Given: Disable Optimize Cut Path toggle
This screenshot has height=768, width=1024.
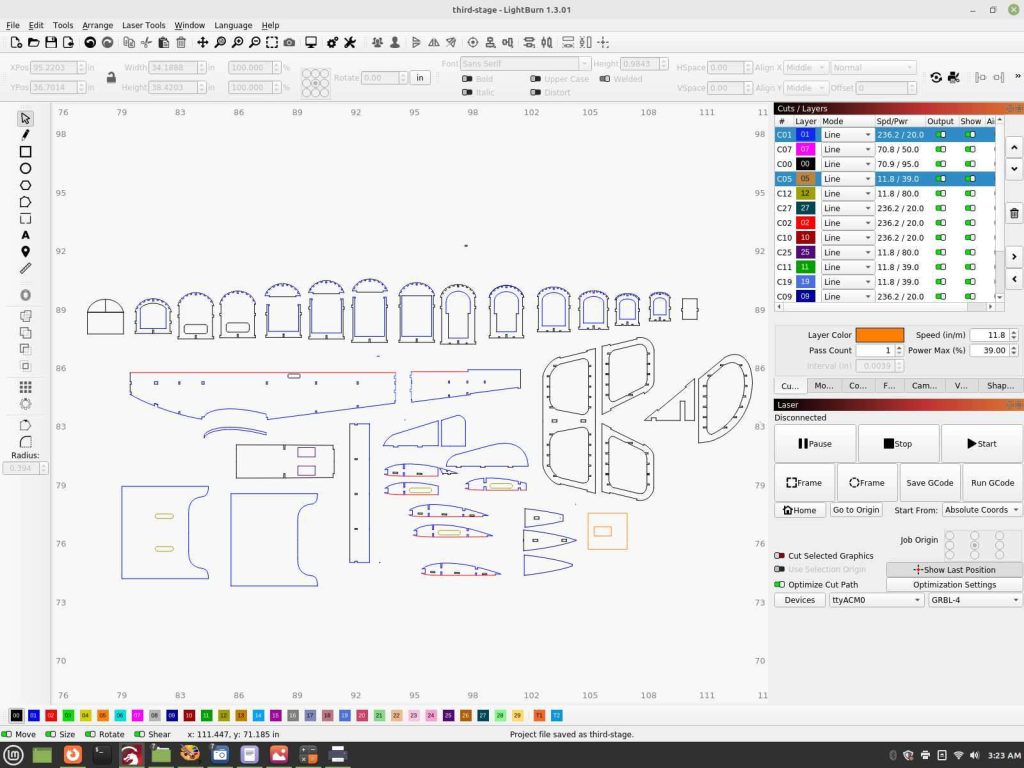Looking at the screenshot, I should [x=780, y=584].
